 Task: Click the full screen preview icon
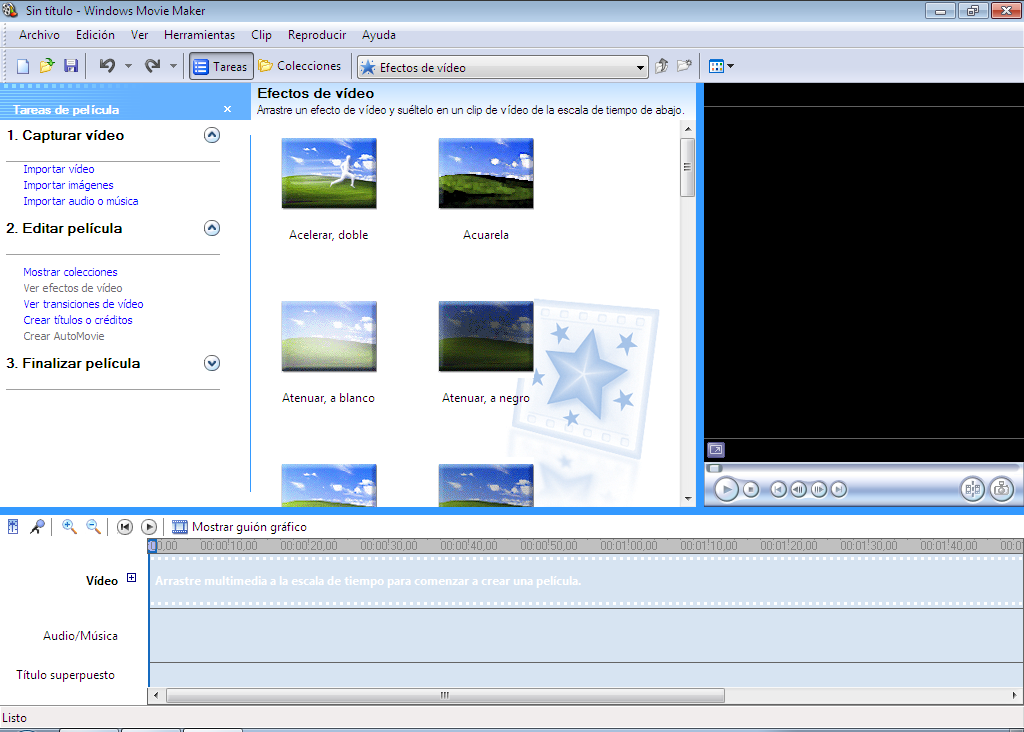pos(716,450)
